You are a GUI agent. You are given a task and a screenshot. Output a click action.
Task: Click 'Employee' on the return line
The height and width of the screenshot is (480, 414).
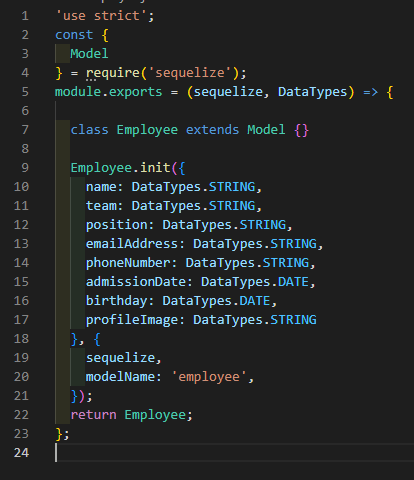155,415
